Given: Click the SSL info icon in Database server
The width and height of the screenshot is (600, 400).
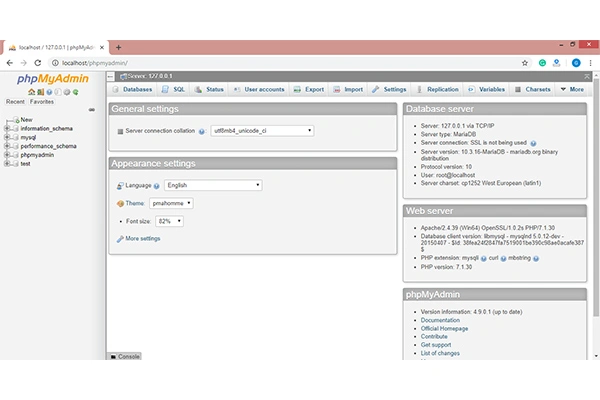Looking at the screenshot, I should click(533, 143).
